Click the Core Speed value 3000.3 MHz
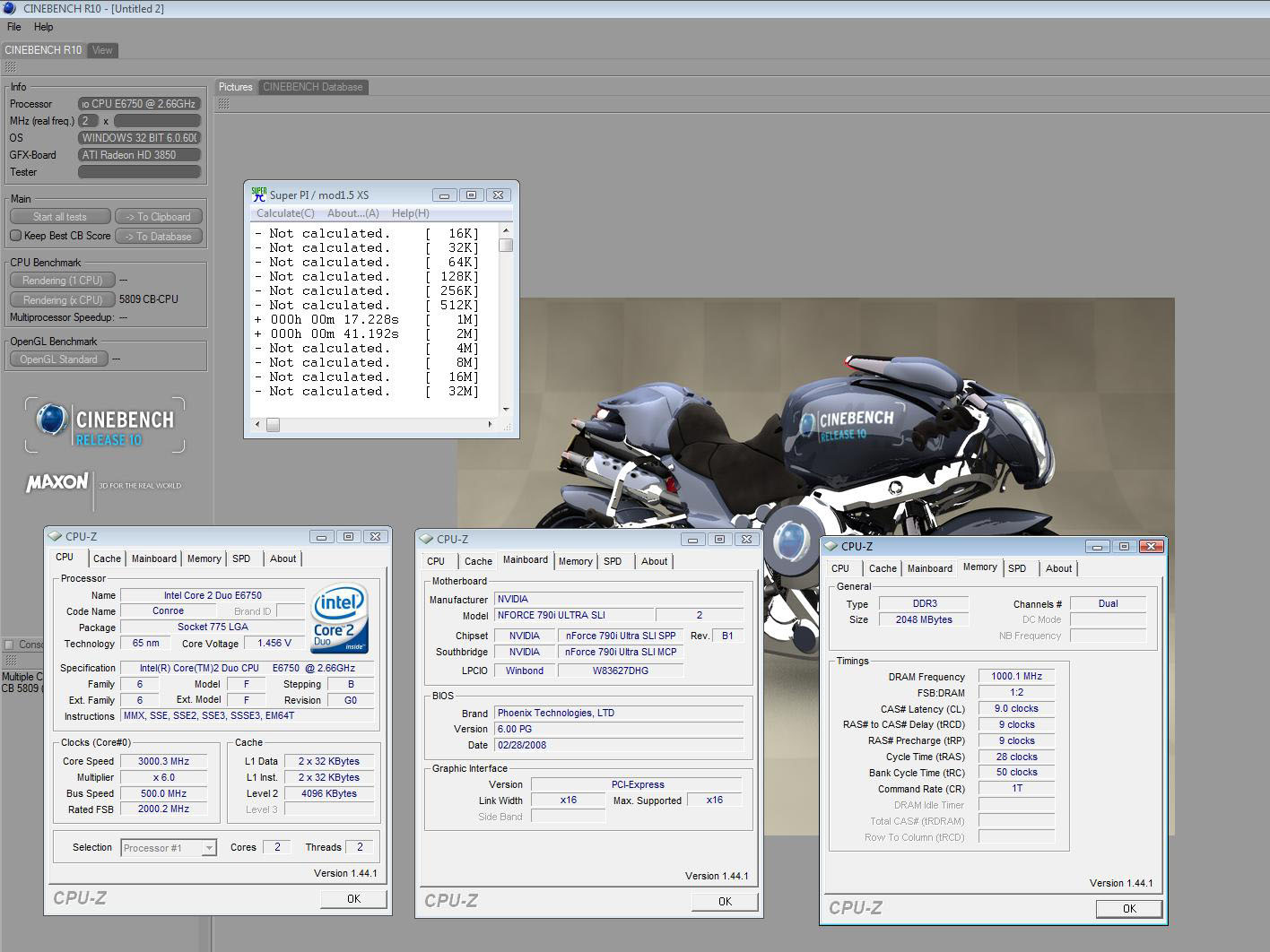1270x952 pixels. pyautogui.click(x=163, y=761)
